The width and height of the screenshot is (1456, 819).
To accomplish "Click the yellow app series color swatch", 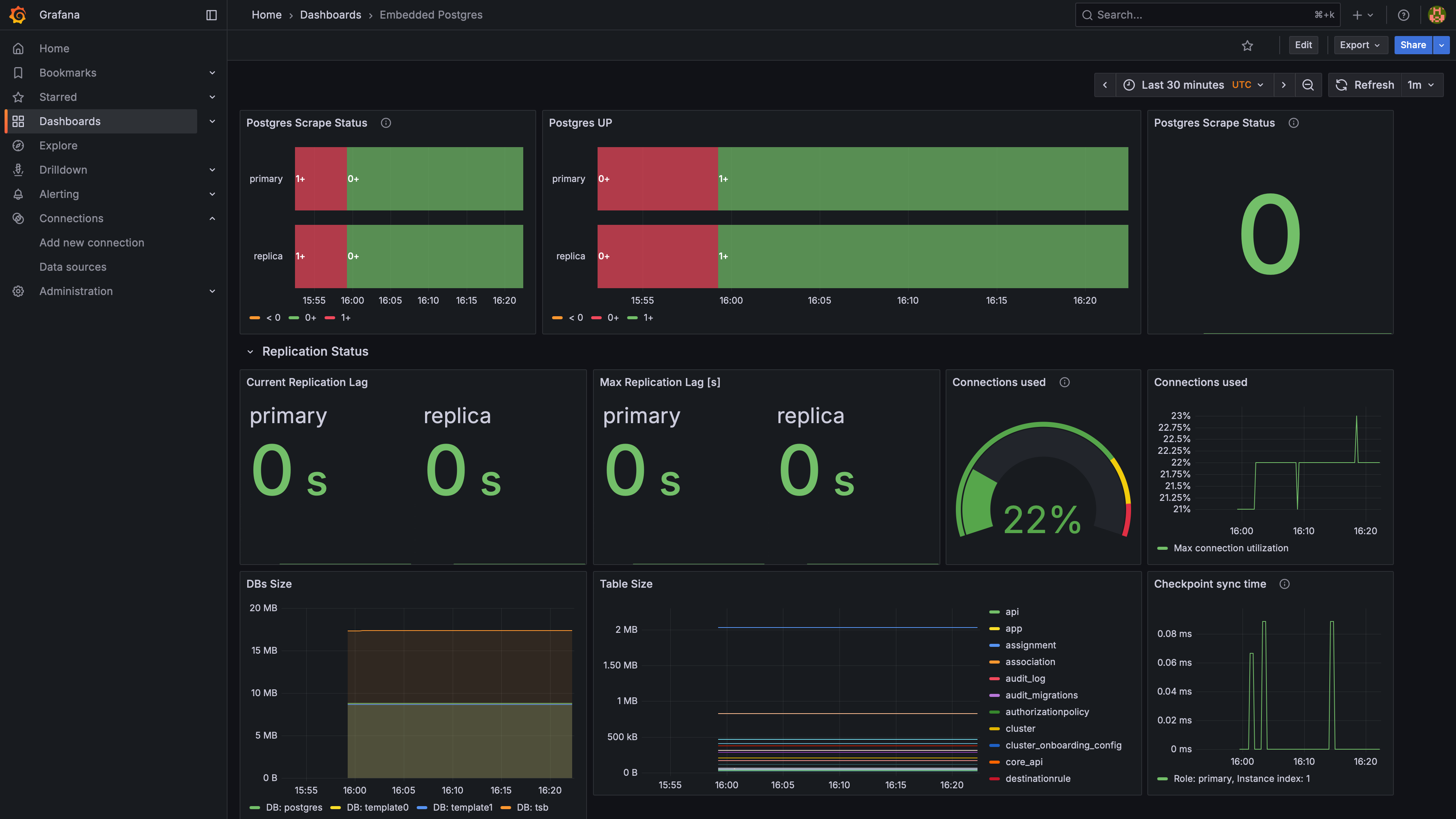I will tap(994, 628).
